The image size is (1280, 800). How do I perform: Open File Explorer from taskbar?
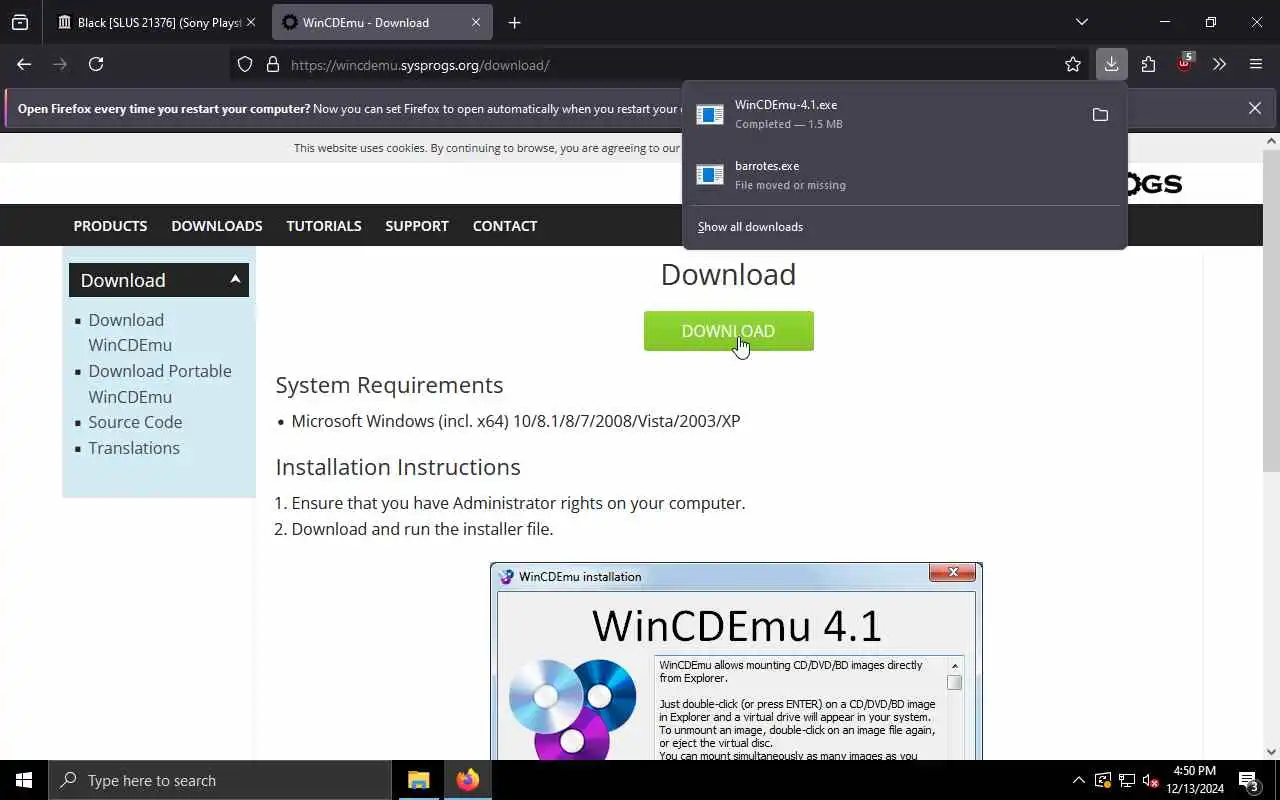tap(419, 780)
